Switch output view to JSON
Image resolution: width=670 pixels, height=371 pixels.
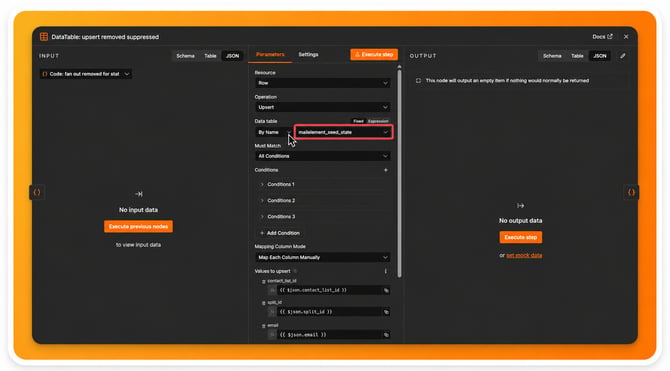click(x=599, y=56)
